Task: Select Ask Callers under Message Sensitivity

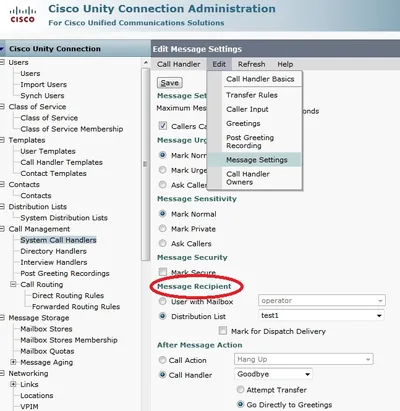Action: coord(162,243)
